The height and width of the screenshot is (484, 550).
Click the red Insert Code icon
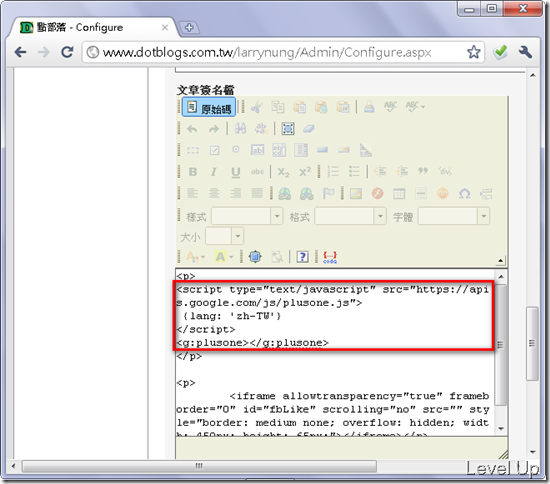point(330,257)
